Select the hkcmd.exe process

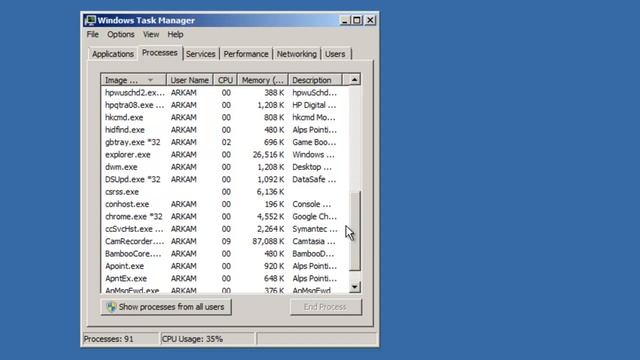pyautogui.click(x=224, y=118)
